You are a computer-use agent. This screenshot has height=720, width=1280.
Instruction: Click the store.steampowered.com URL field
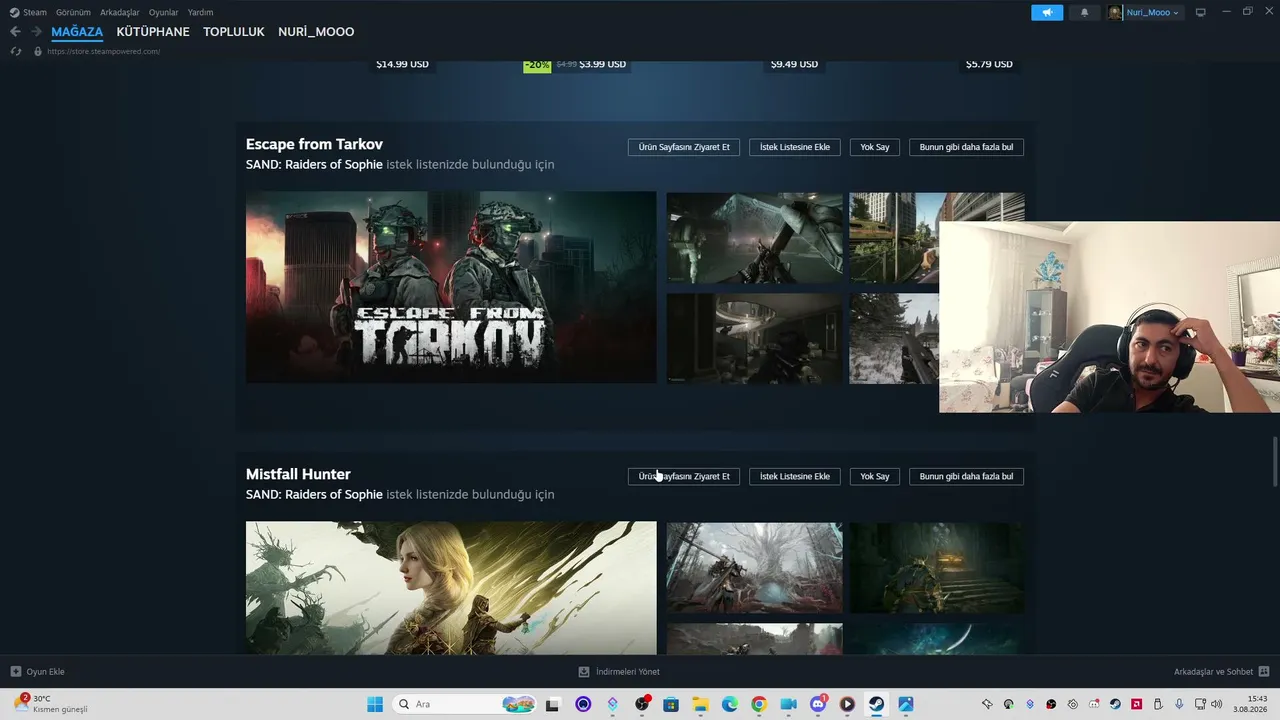pos(104,51)
